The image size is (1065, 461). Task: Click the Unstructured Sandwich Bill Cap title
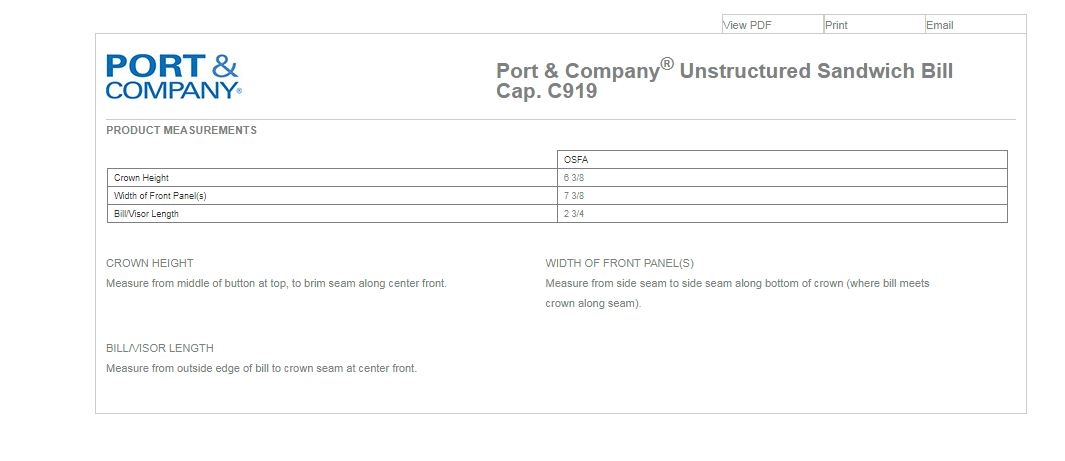(724, 81)
